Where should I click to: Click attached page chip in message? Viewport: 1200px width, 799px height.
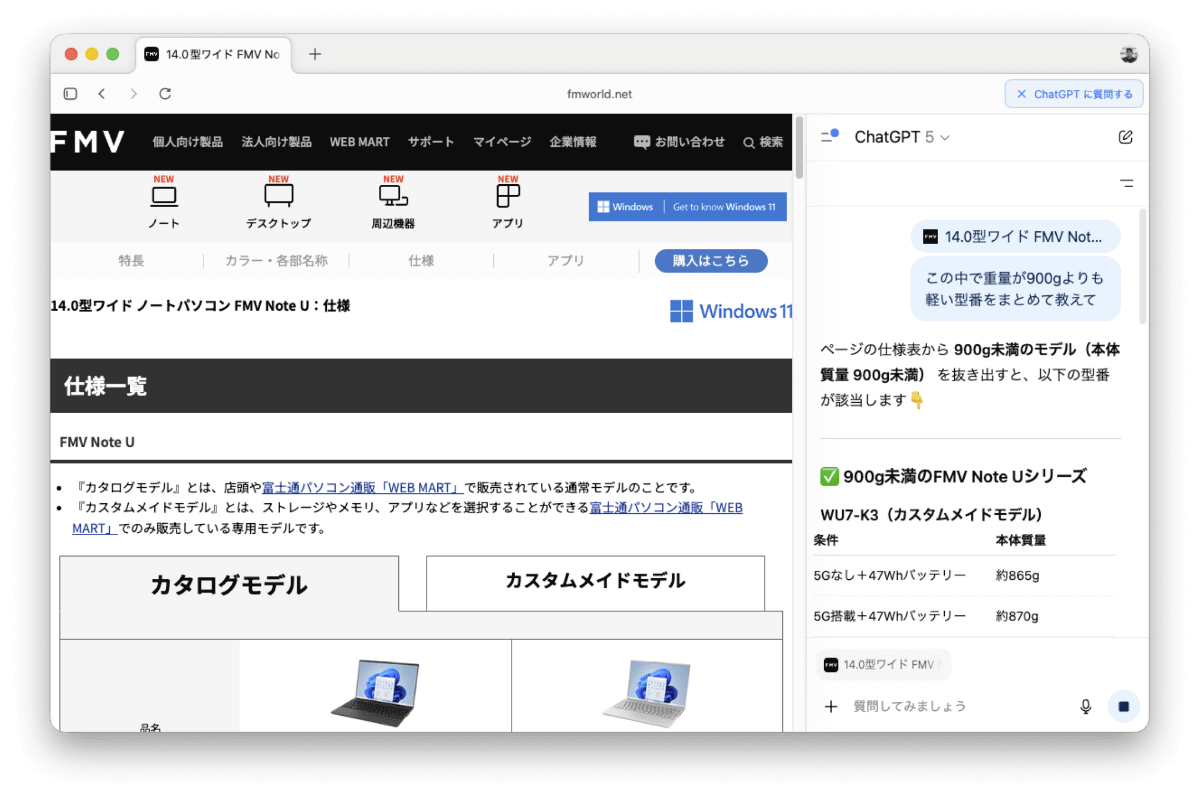(x=1015, y=237)
